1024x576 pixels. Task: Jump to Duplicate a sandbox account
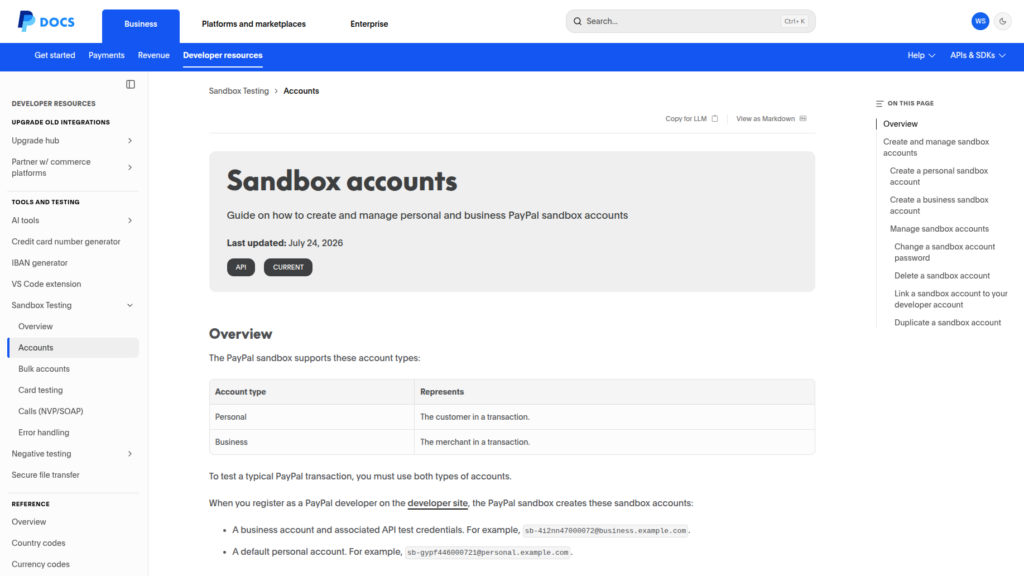coord(947,323)
